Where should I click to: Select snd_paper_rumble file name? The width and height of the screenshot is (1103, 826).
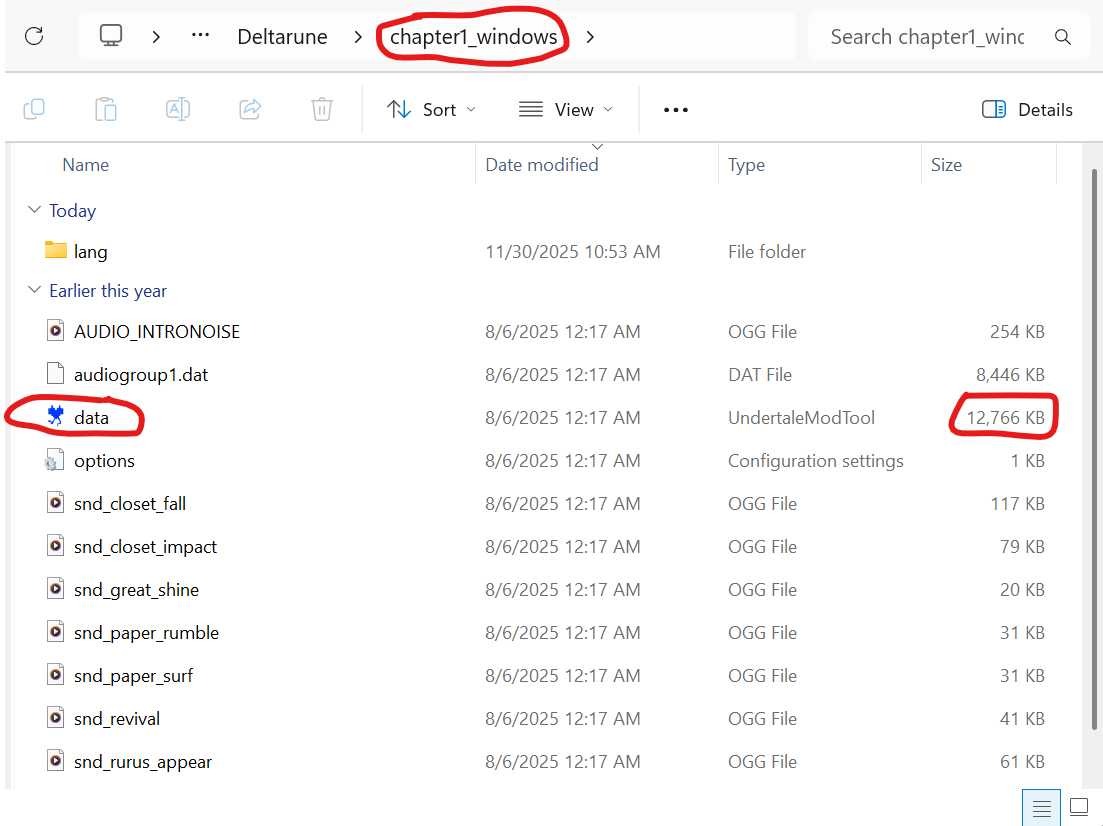click(x=146, y=633)
